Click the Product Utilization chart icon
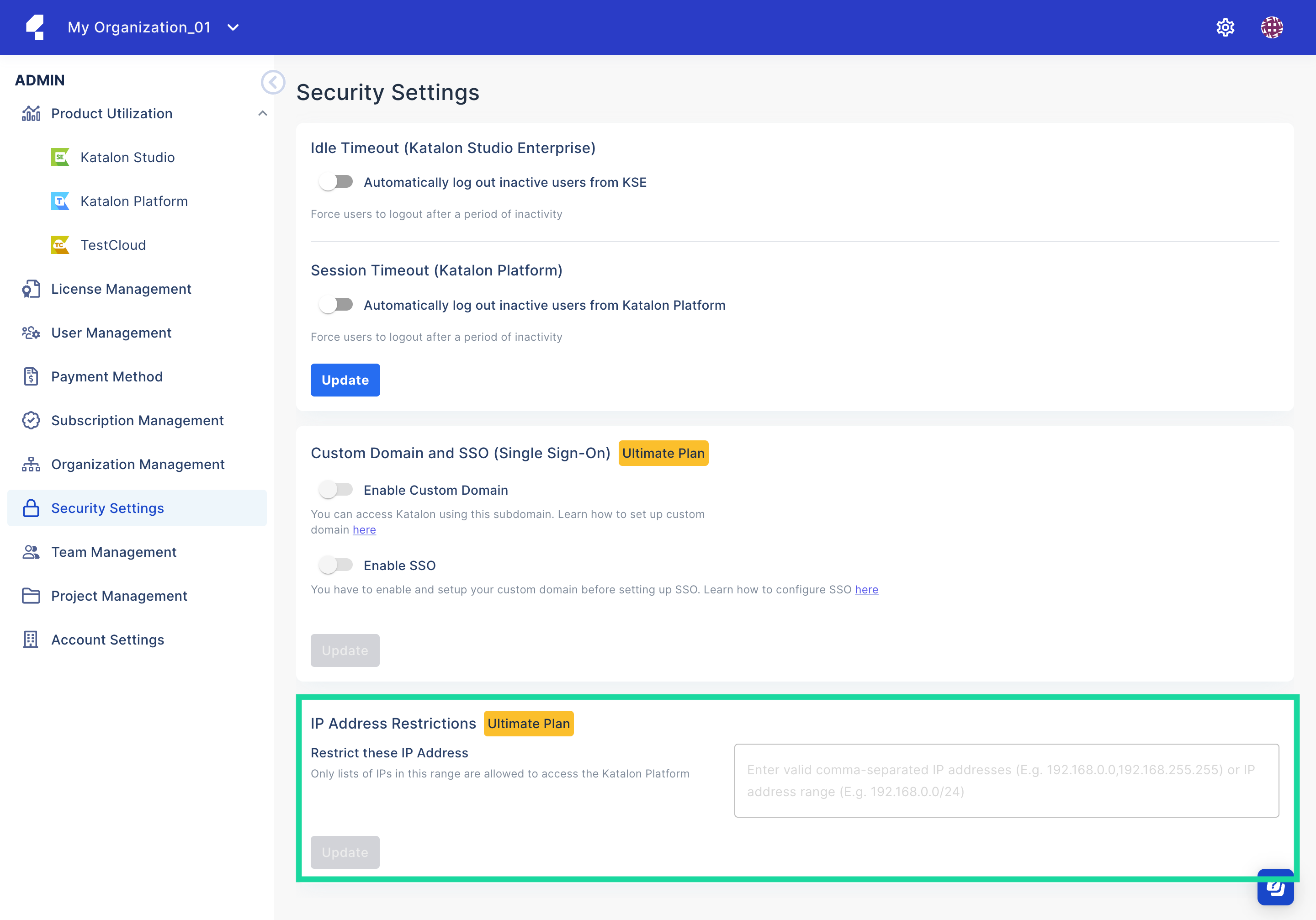This screenshot has width=1316, height=920. tap(31, 113)
